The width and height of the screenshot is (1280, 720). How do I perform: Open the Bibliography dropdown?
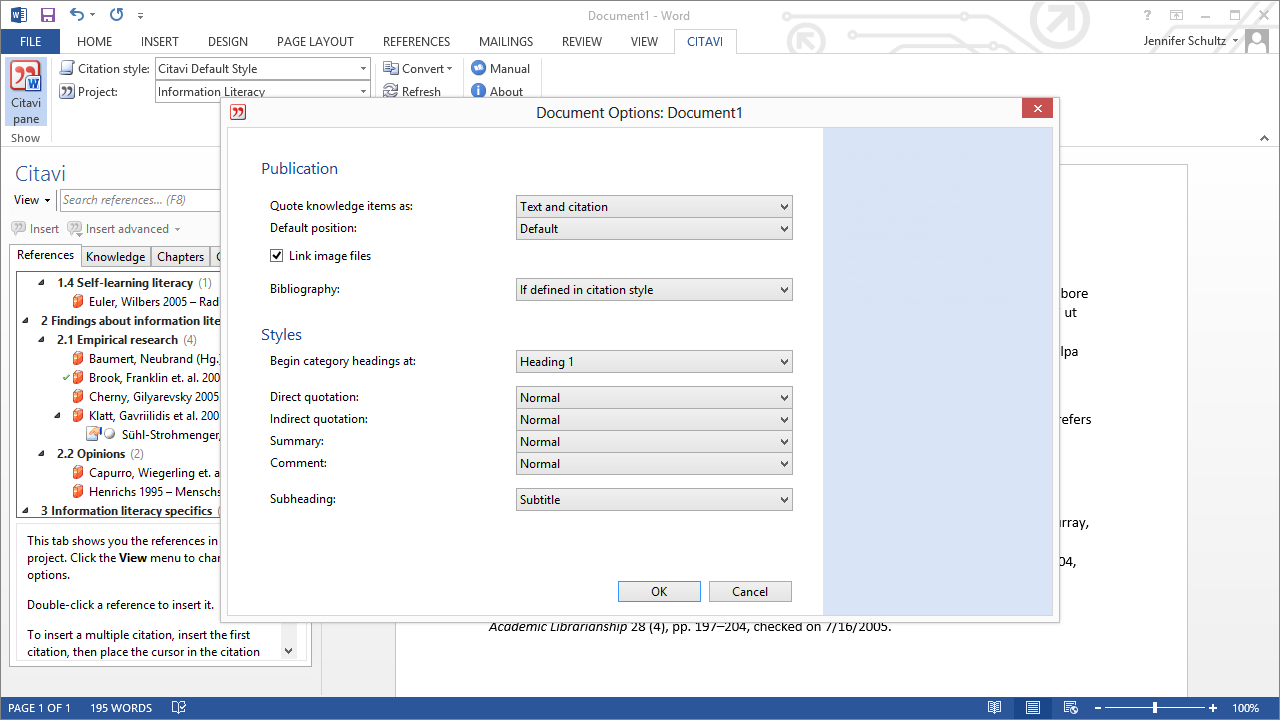654,290
